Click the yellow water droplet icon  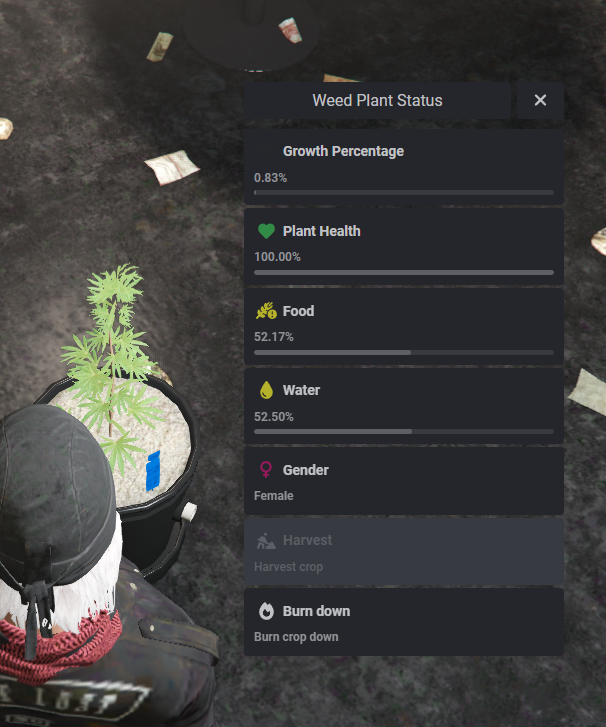266,390
